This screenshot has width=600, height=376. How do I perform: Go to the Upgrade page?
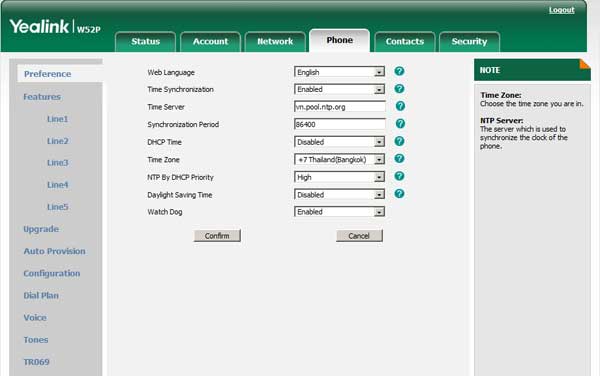pyautogui.click(x=41, y=229)
